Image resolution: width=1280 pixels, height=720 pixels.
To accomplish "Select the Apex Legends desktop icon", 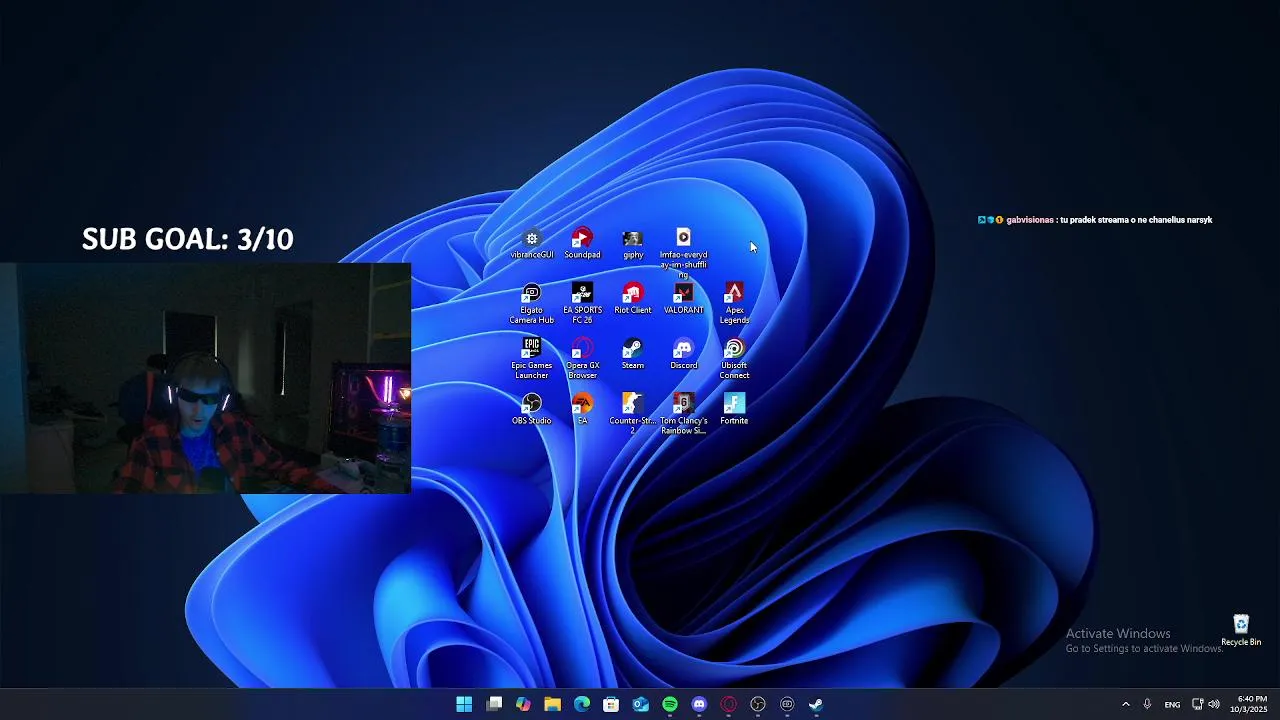I will pyautogui.click(x=734, y=304).
